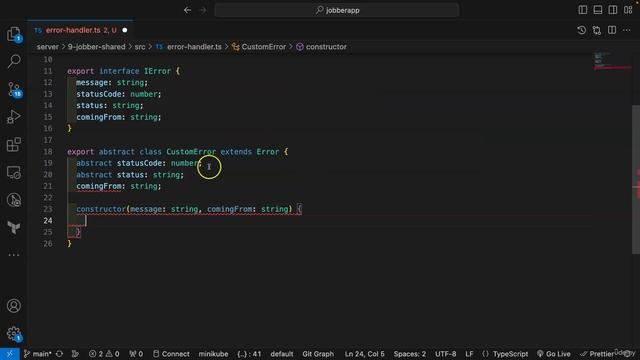Click the src breadcrumb
This screenshot has width=640, height=360.
(140, 47)
